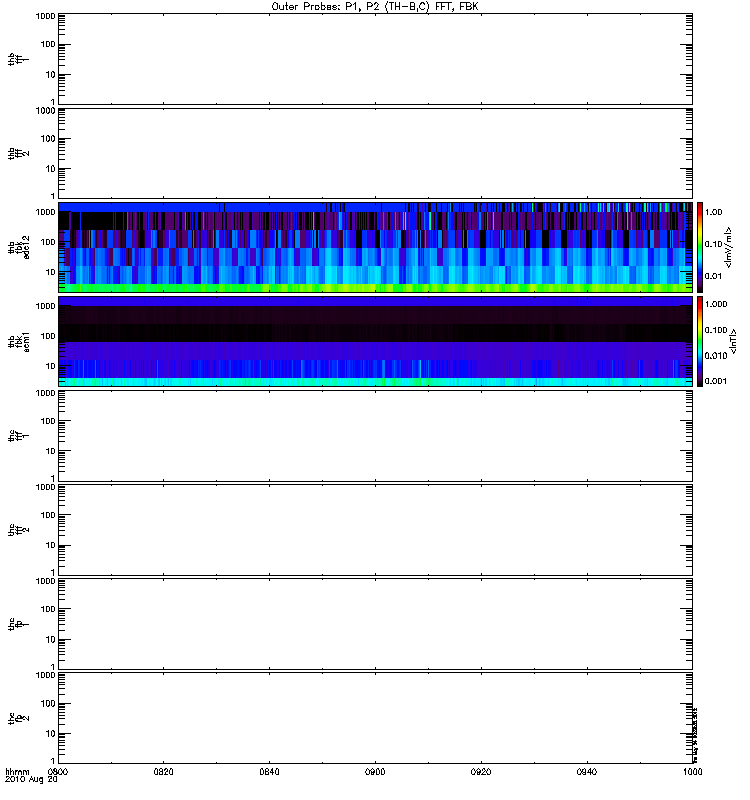The image size is (750, 800).
Task: Click the 0.01 tick on the mV/m colorbar
Action: [x=713, y=276]
